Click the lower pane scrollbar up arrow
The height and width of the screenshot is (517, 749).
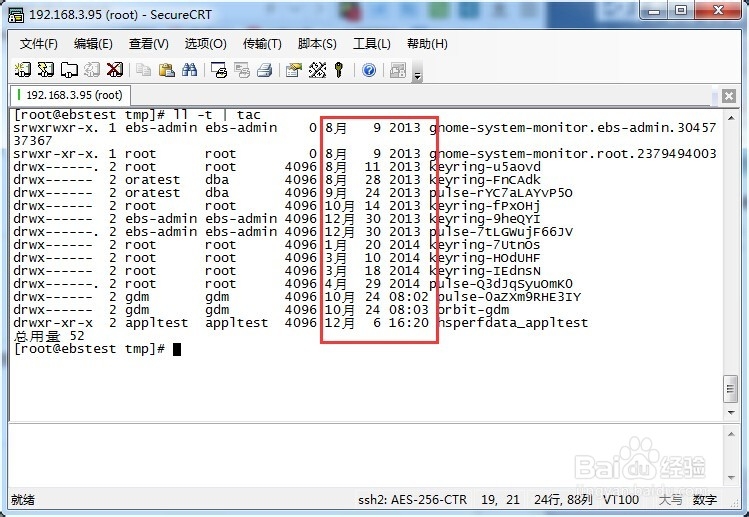tap(731, 434)
